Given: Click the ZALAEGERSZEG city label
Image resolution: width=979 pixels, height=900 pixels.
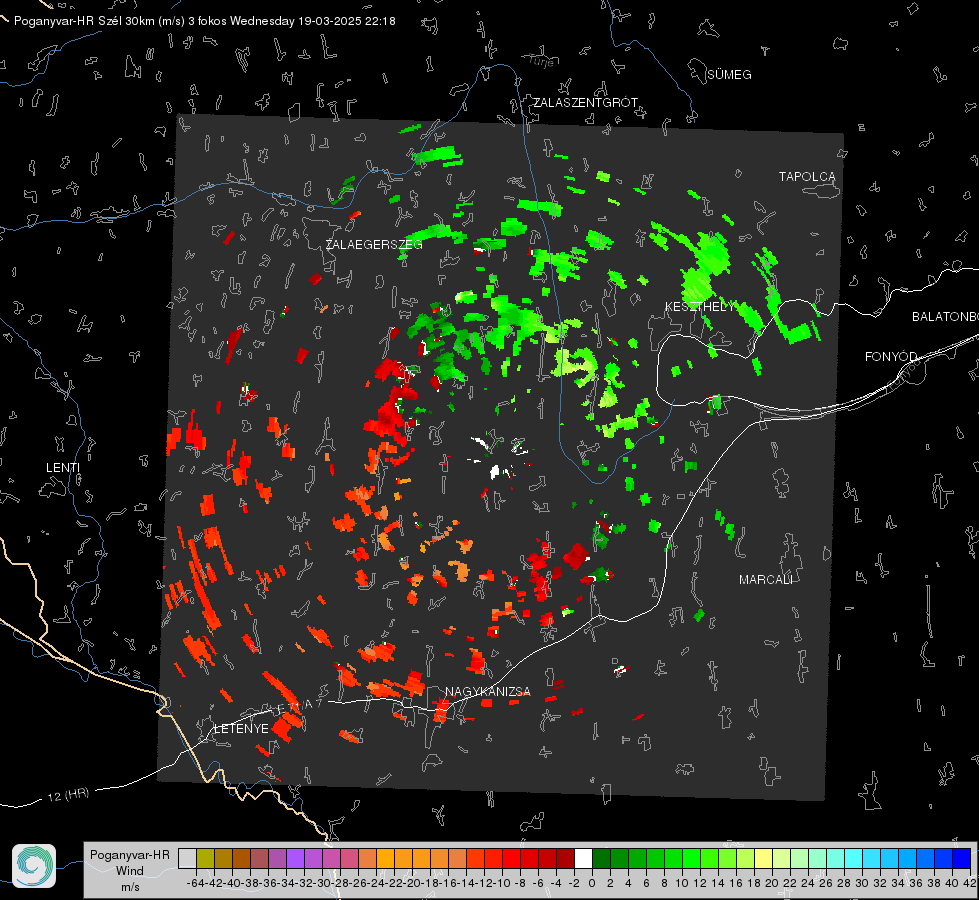Looking at the screenshot, I should 374,245.
